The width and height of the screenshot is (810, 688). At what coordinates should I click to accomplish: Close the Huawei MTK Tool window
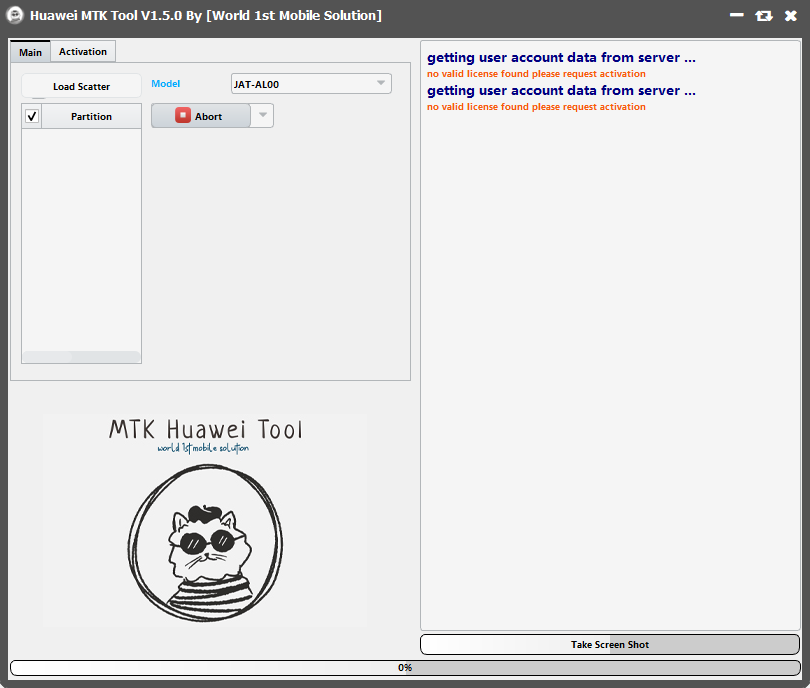tap(790, 16)
